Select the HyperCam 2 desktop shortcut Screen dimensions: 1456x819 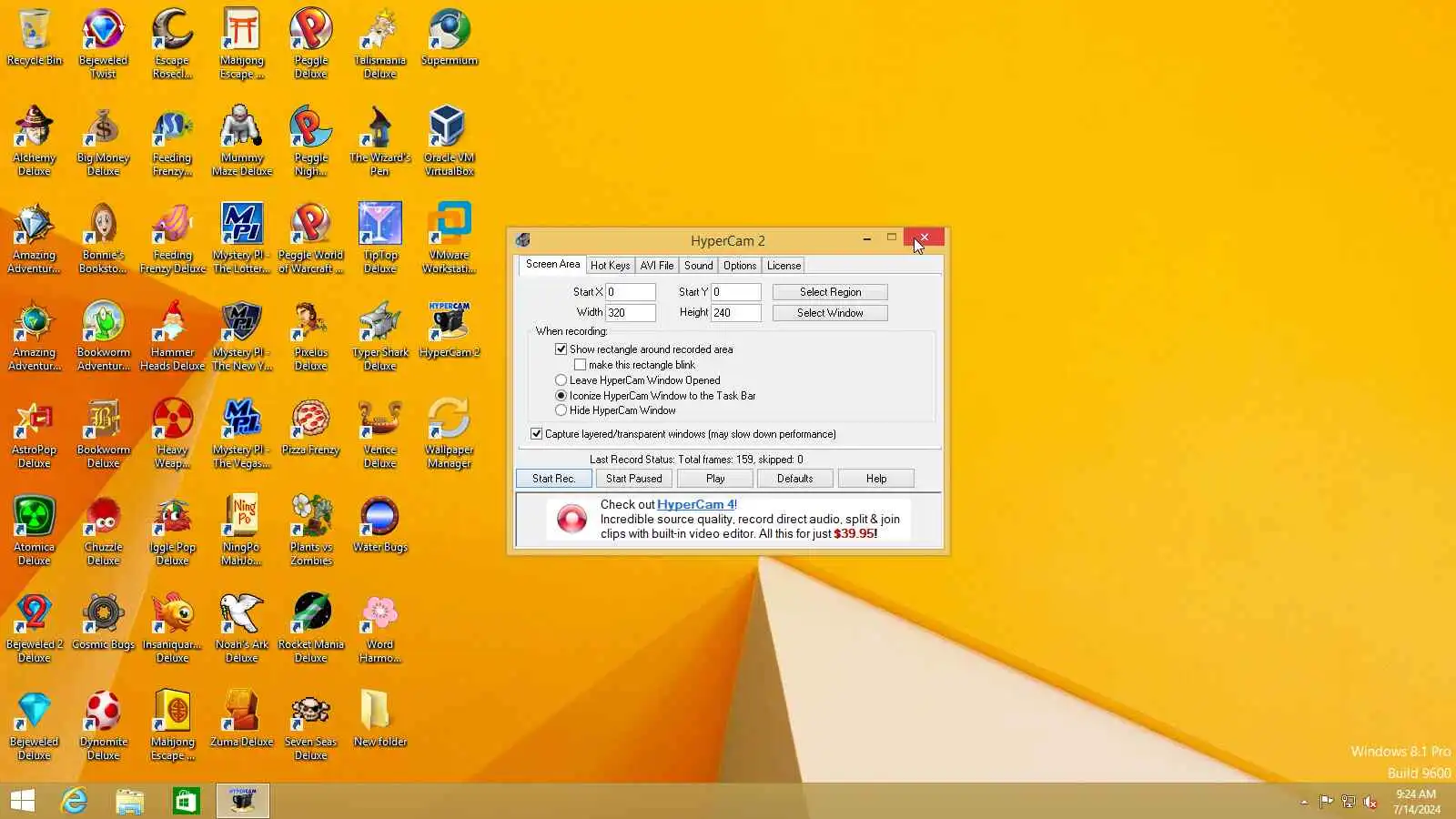[450, 330]
